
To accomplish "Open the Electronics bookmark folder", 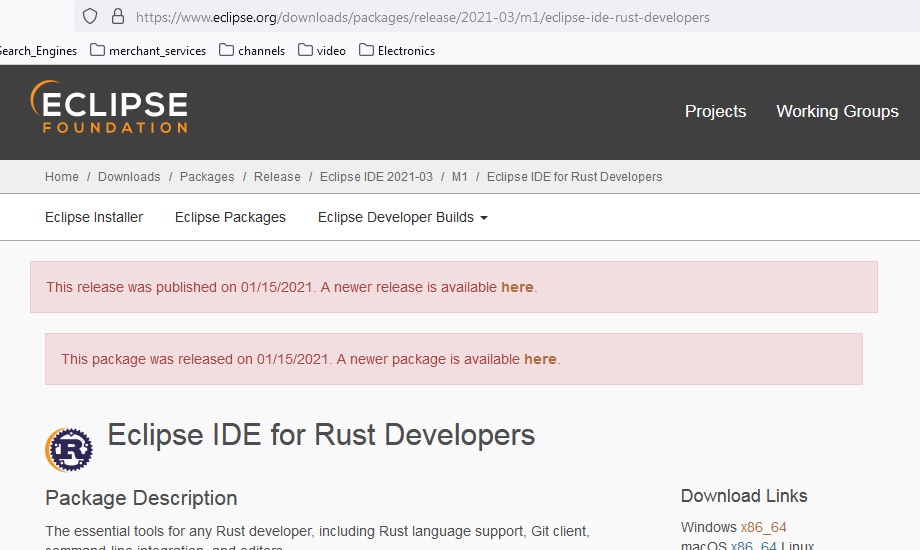I will click(397, 51).
